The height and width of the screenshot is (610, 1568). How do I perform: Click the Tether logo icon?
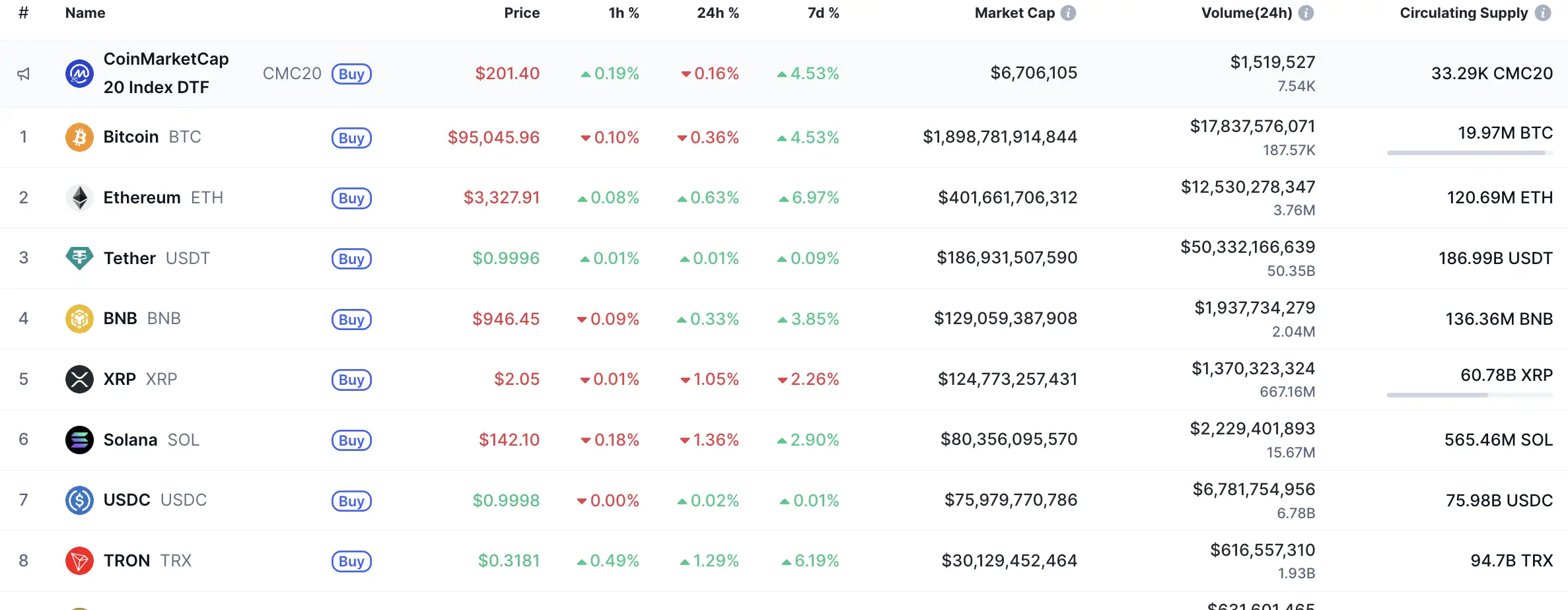(79, 258)
